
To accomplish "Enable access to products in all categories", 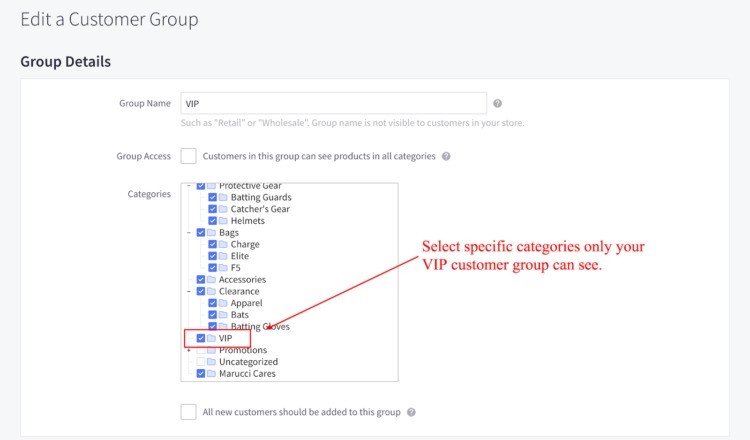I will [188, 156].
